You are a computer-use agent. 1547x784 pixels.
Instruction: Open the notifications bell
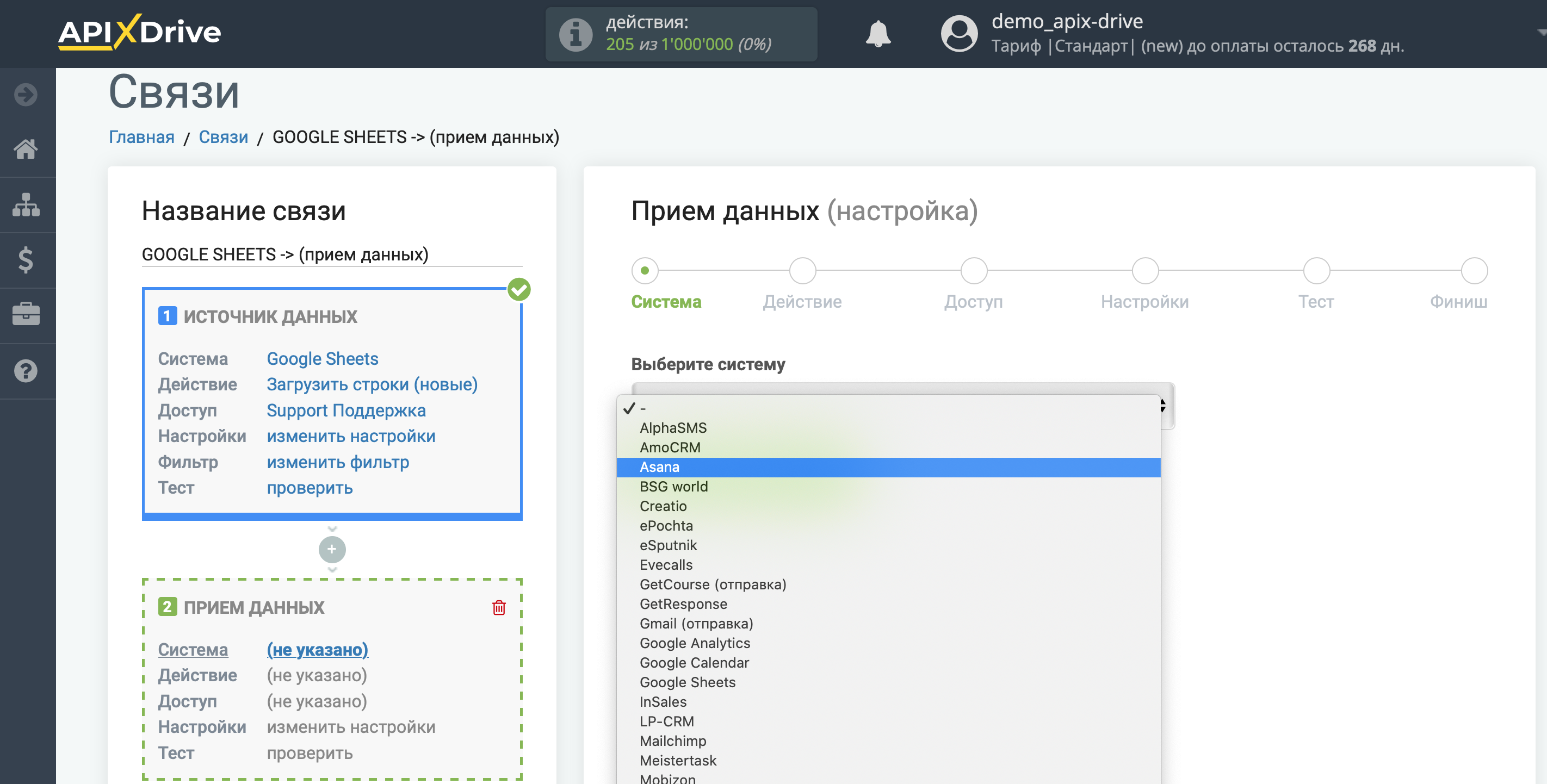(878, 34)
